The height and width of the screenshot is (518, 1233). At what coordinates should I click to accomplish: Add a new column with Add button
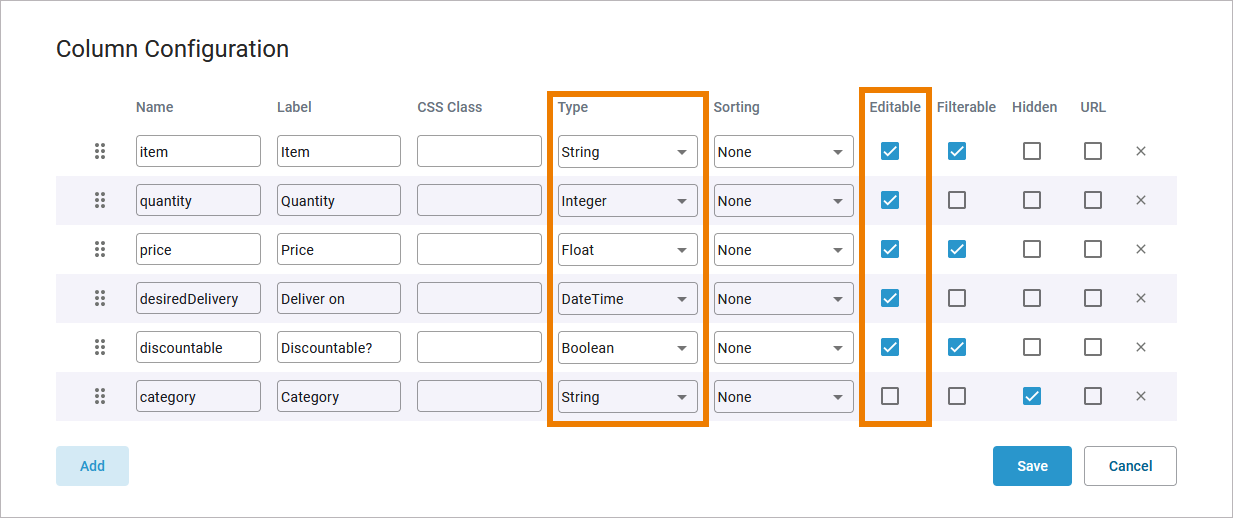[92, 466]
